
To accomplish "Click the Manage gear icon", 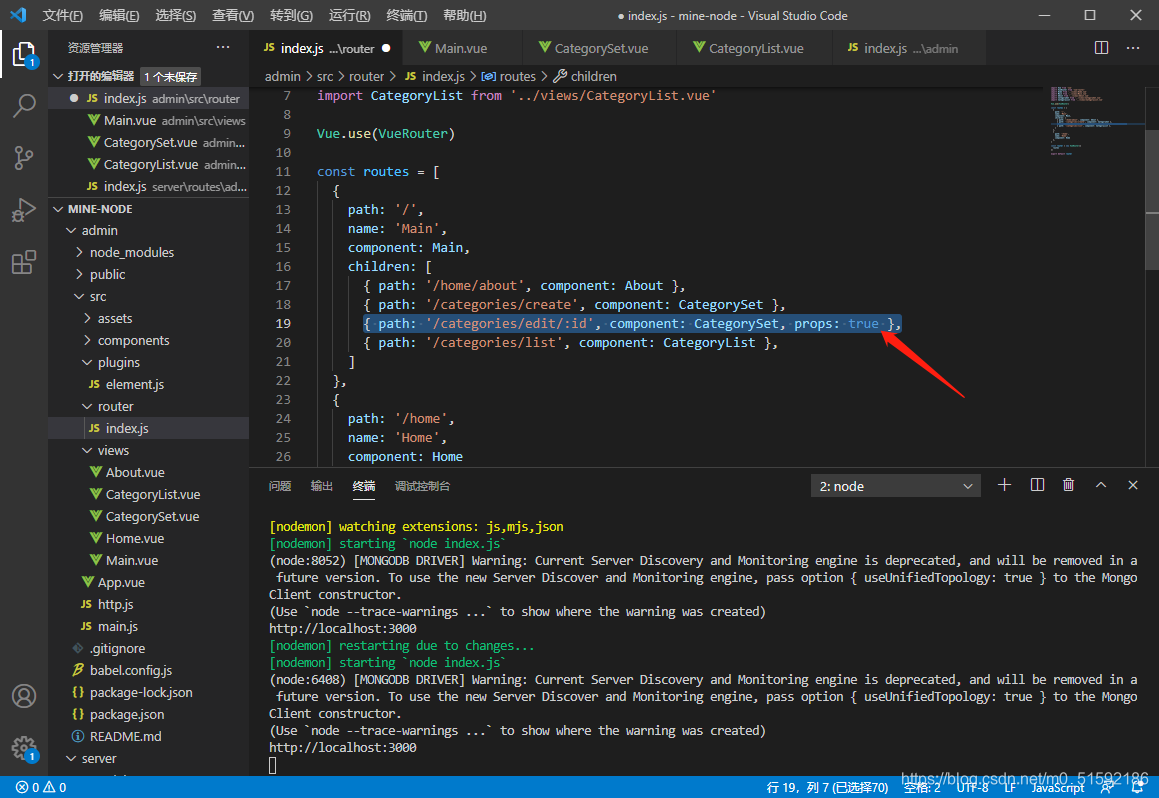I will (x=24, y=748).
